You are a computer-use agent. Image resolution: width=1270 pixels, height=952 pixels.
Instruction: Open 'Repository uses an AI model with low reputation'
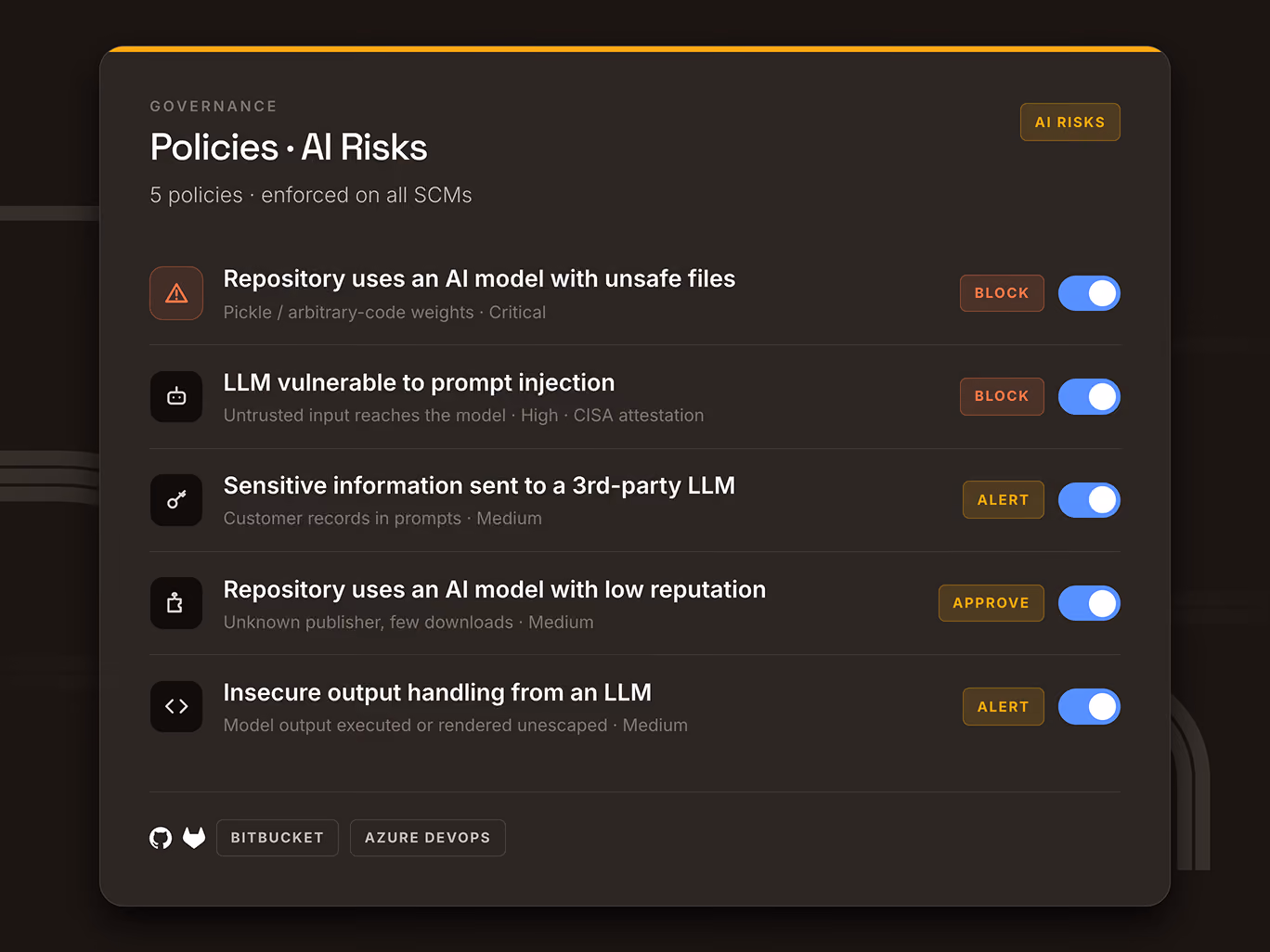[x=495, y=590]
